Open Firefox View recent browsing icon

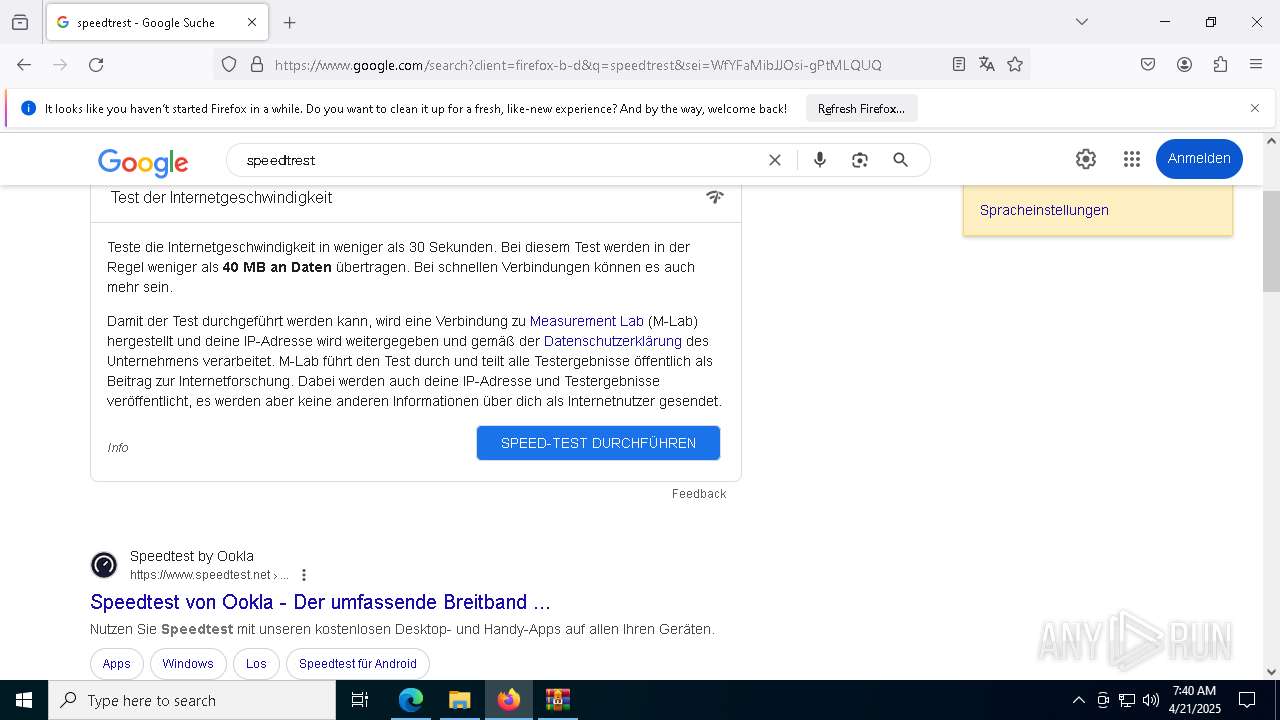click(20, 22)
